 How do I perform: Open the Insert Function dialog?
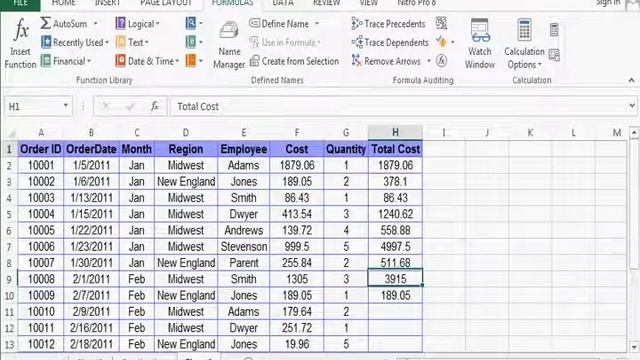20,44
